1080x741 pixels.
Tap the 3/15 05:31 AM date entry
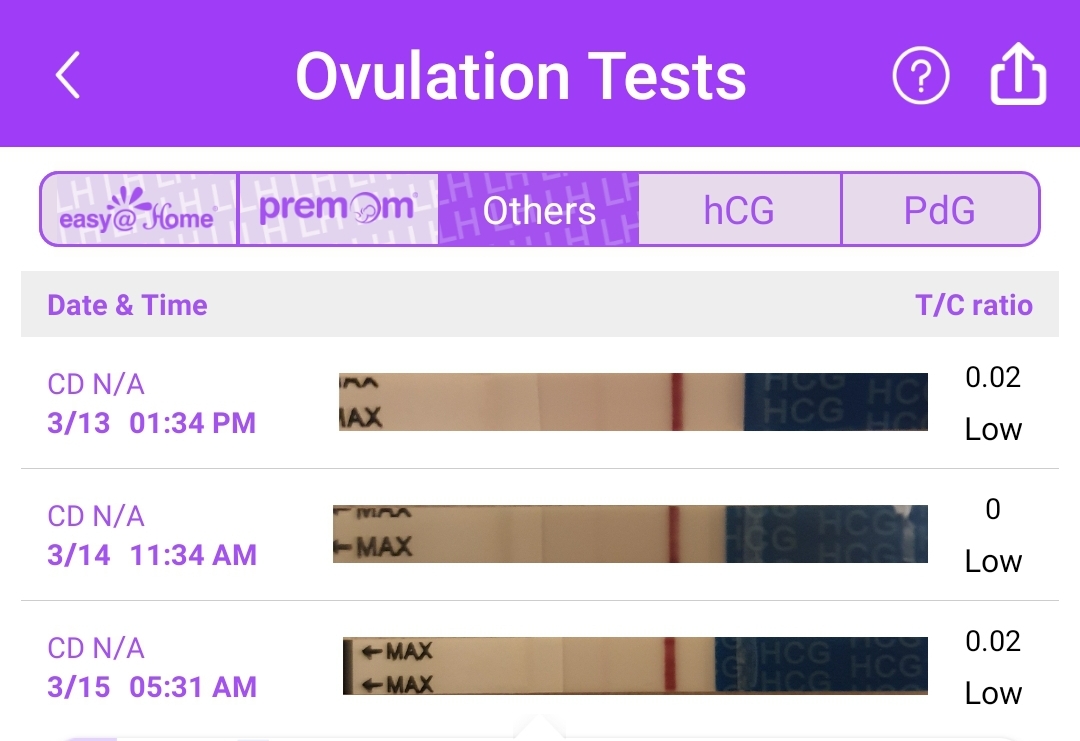[x=152, y=687]
